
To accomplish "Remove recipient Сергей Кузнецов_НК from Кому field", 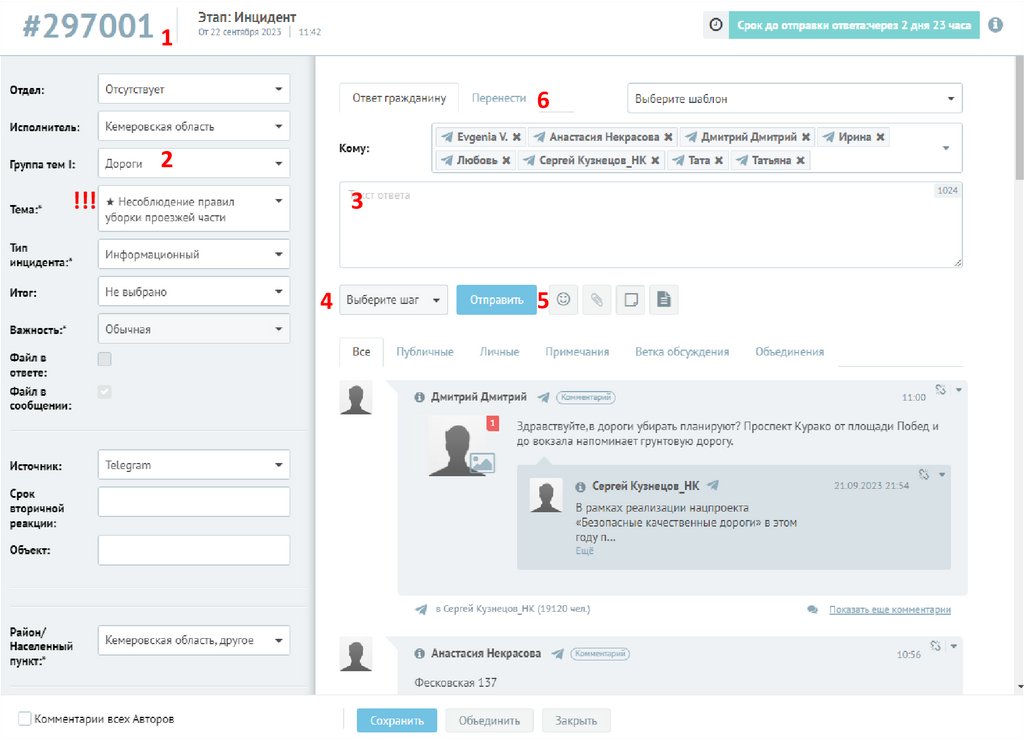I will 655,160.
